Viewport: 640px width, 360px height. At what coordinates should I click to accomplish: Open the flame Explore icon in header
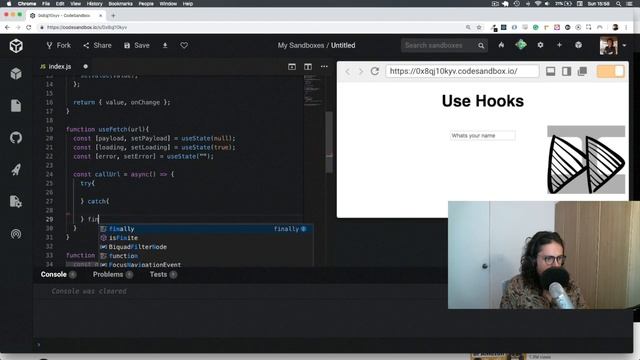coord(501,45)
